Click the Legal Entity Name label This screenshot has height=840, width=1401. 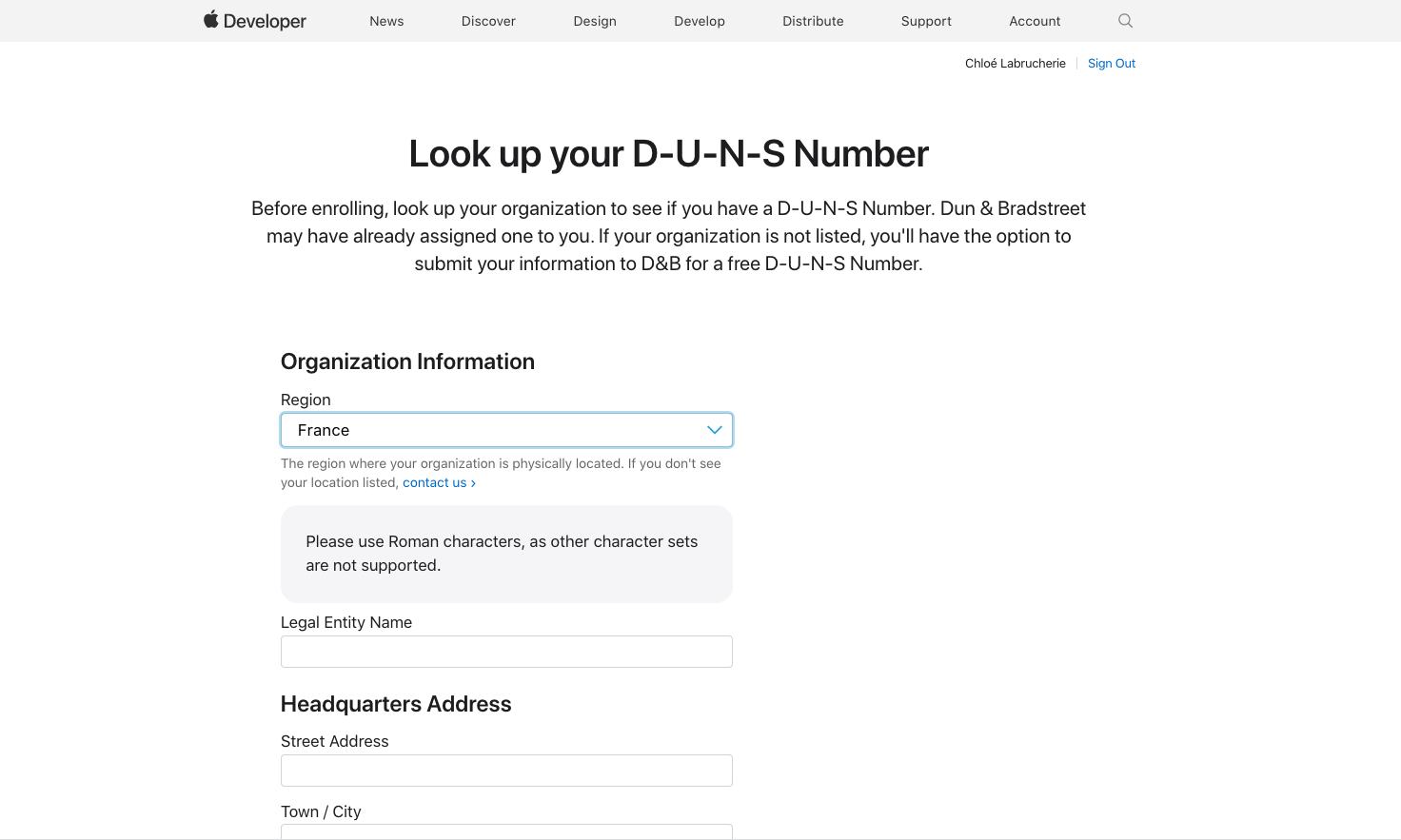click(346, 622)
